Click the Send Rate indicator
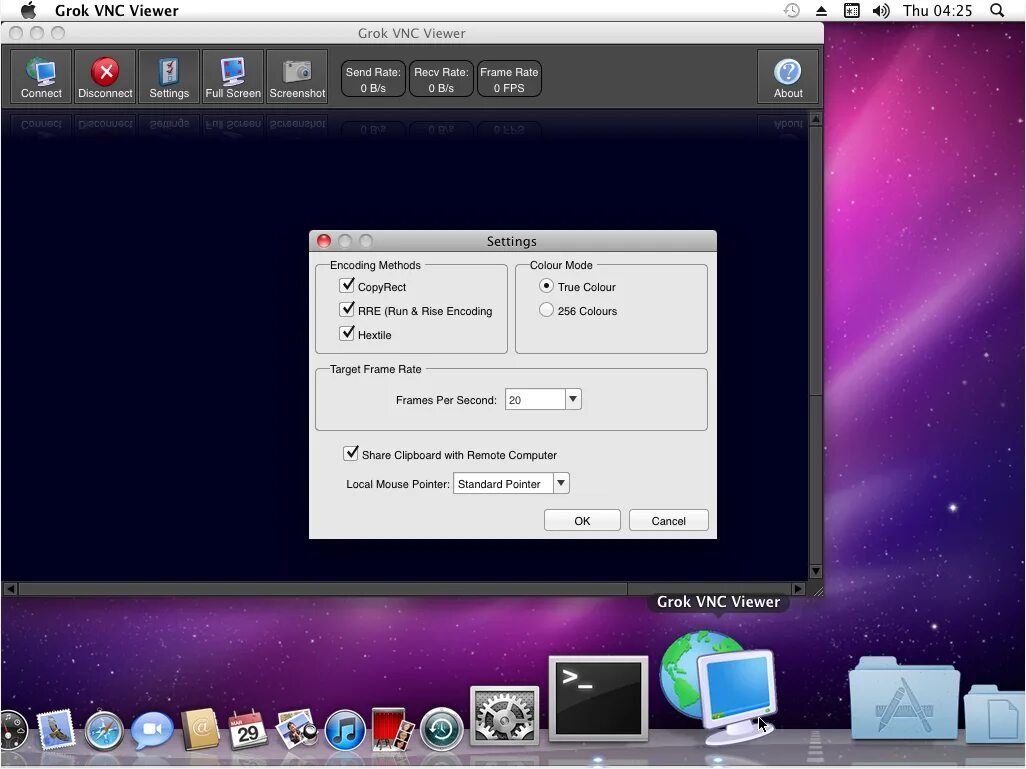The image size is (1026, 769). pos(373,79)
